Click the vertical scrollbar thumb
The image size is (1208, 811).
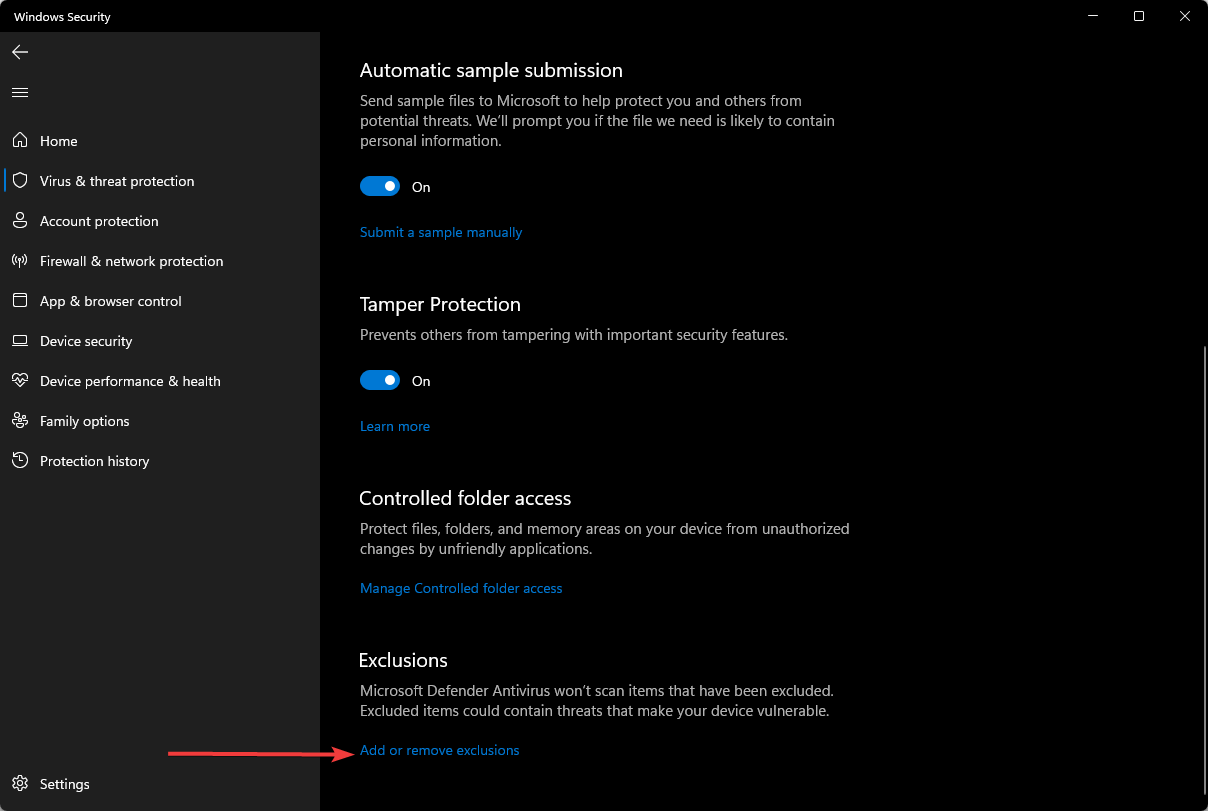coord(1204,570)
